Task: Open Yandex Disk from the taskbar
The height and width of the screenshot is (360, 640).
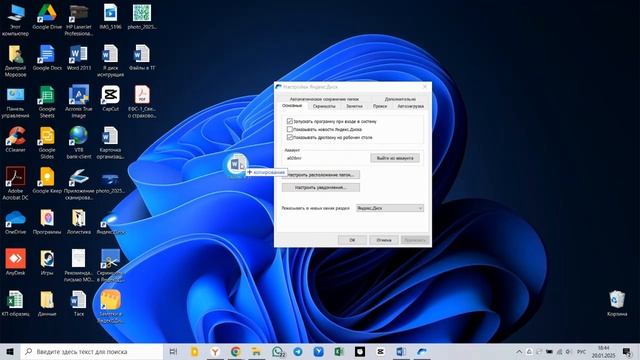Action: point(422,351)
